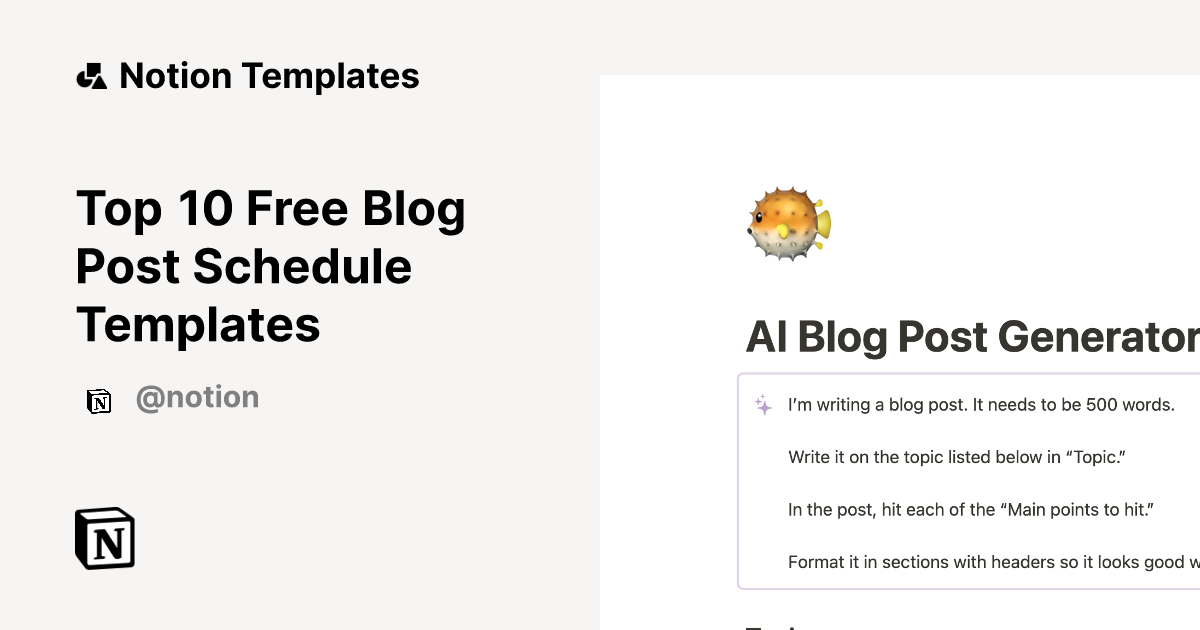This screenshot has width=1200, height=630.
Task: Select the "In the post, hit each" line
Action: 970,510
